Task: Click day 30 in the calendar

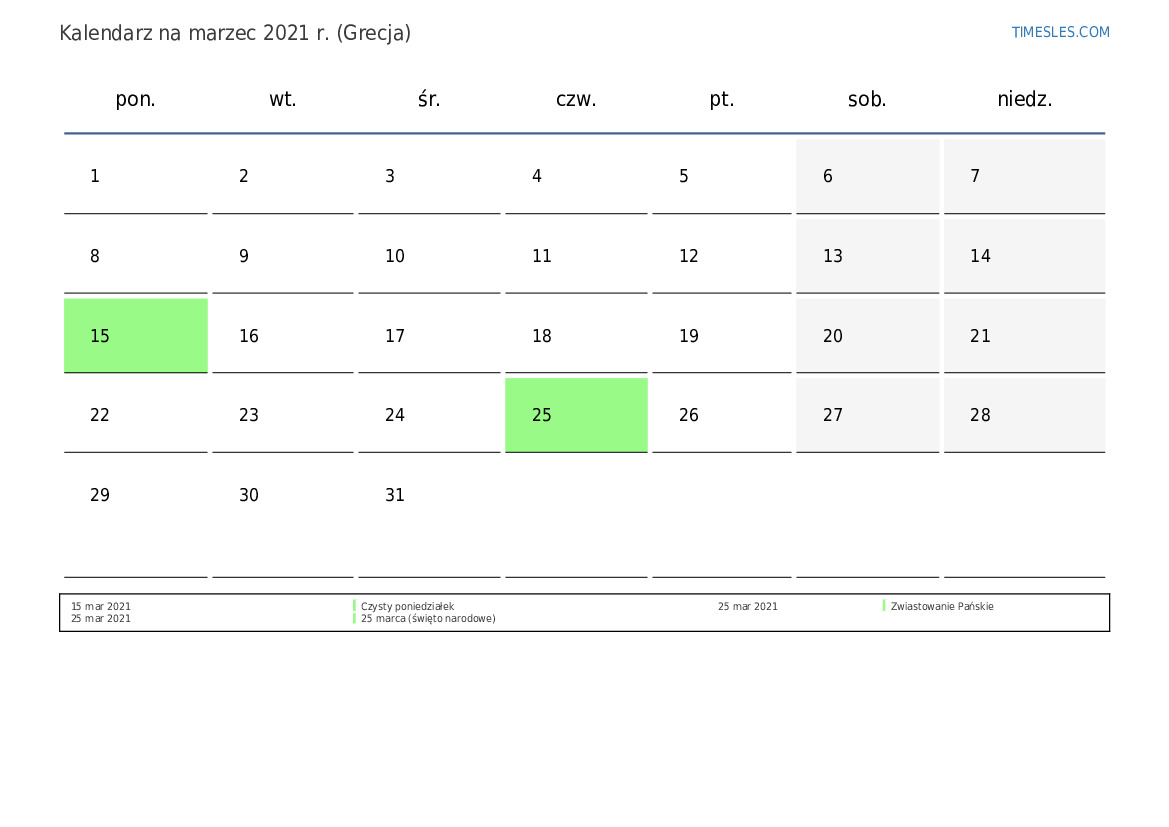Action: tap(283, 518)
